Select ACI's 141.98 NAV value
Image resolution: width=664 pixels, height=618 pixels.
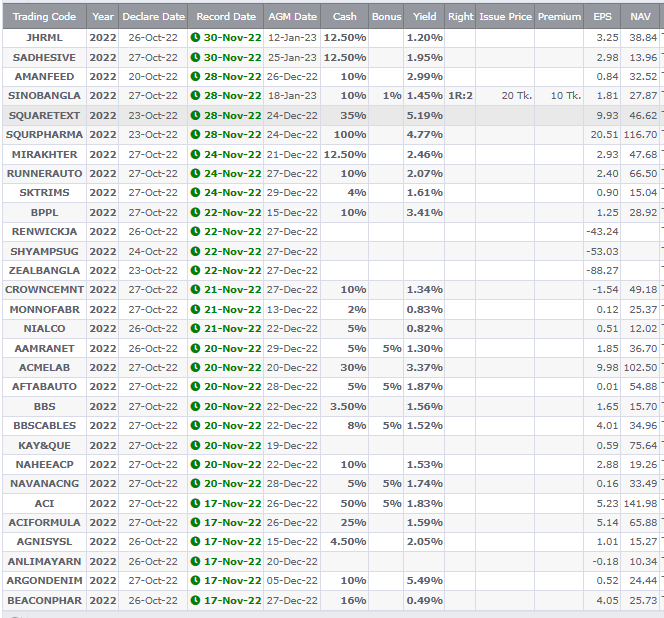coord(640,503)
